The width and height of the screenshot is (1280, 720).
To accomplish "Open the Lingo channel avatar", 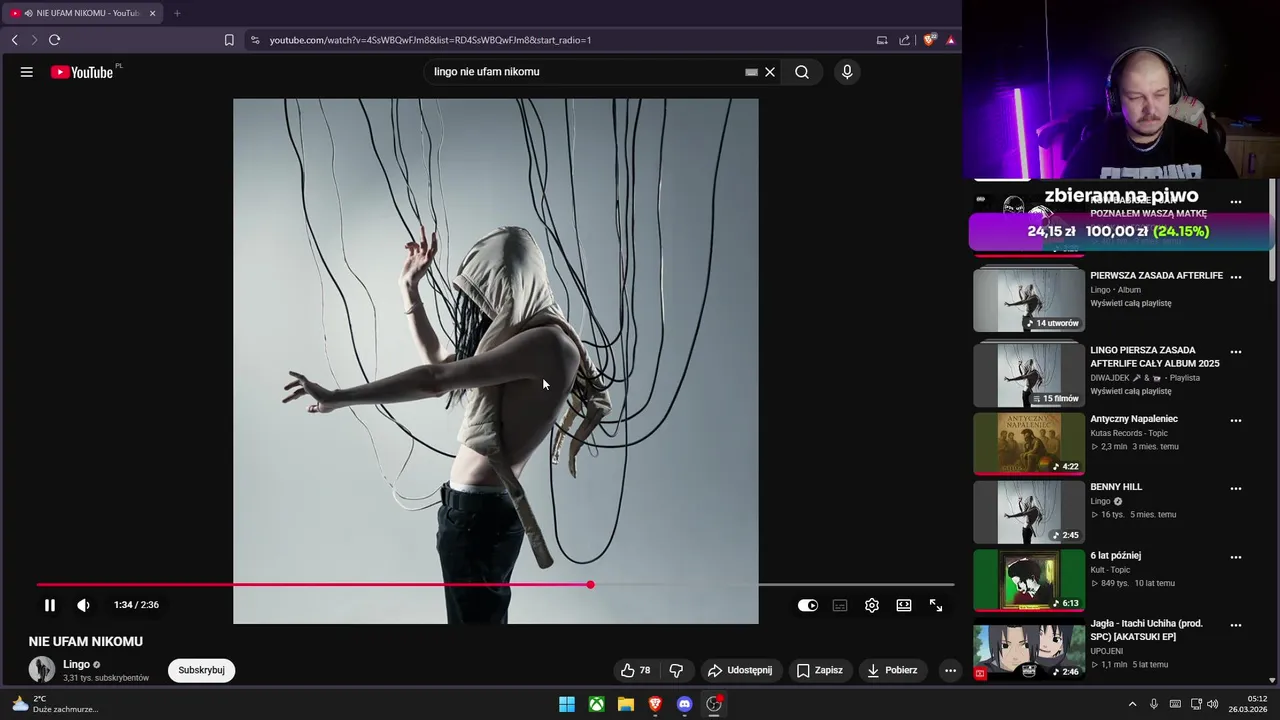I will [x=42, y=670].
